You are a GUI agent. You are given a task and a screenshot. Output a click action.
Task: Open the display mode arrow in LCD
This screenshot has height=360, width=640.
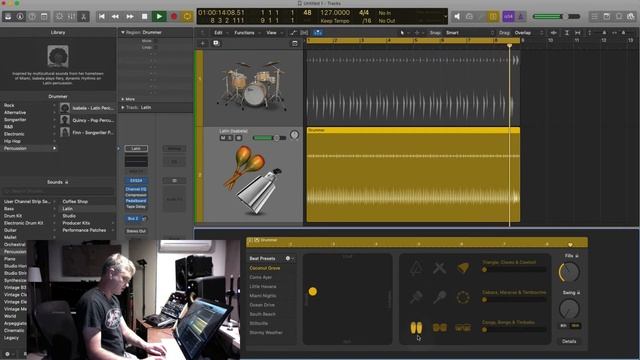tap(445, 17)
